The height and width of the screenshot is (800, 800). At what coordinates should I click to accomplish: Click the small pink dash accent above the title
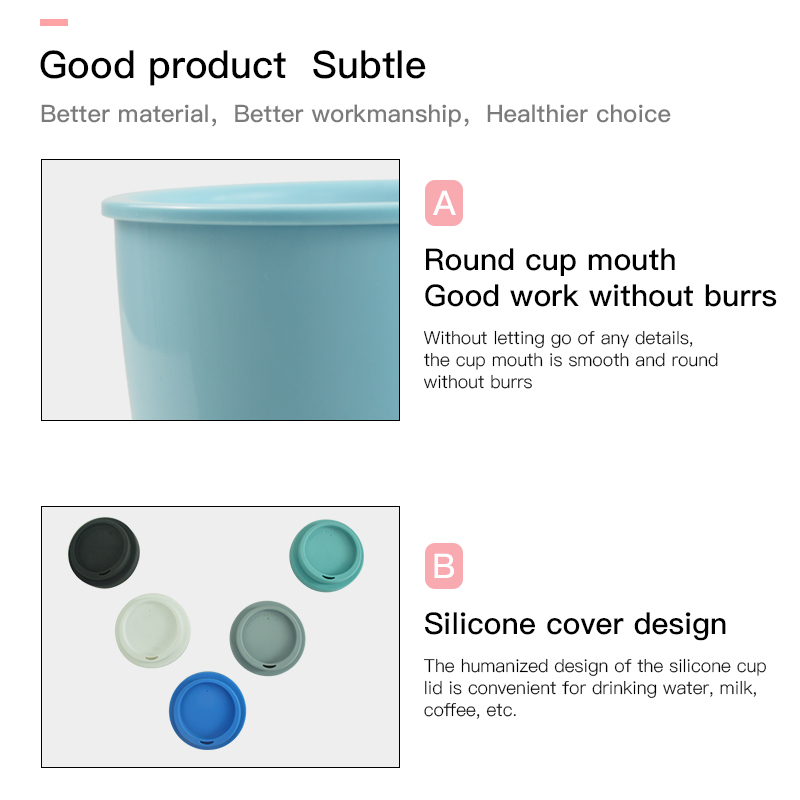(x=54, y=22)
